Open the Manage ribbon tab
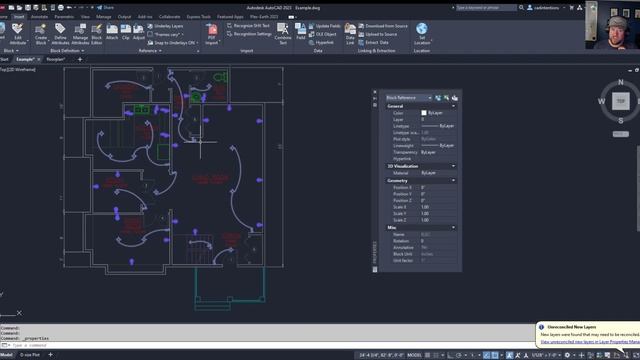The image size is (640, 360). click(104, 17)
